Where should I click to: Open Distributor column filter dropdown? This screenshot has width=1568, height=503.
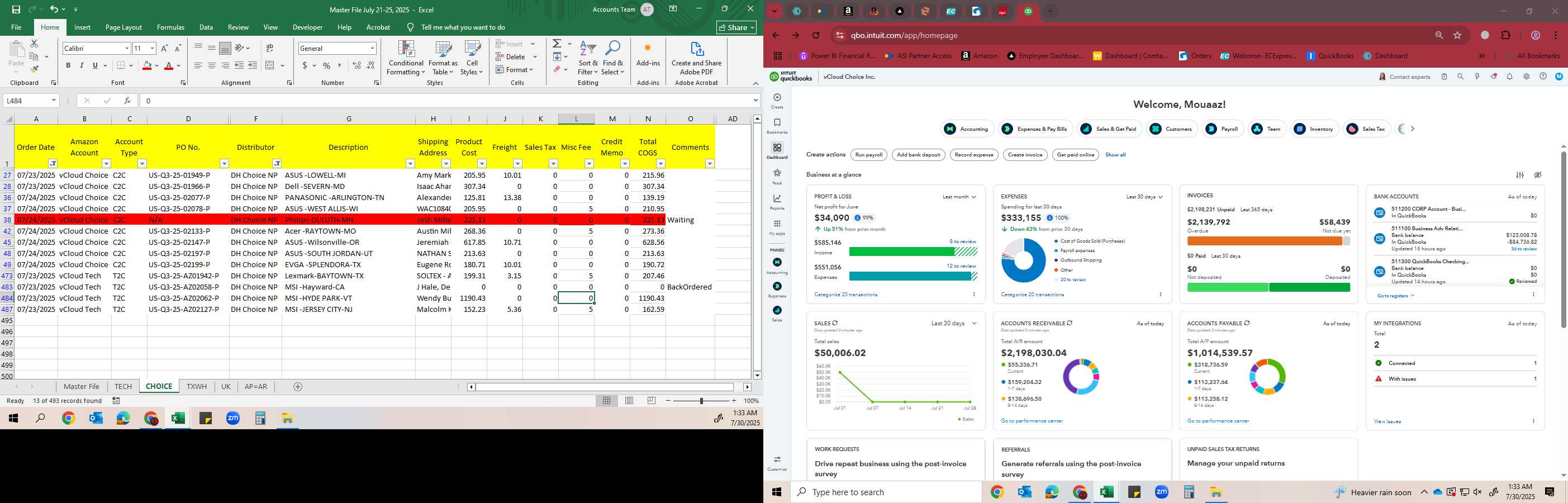pyautogui.click(x=277, y=163)
